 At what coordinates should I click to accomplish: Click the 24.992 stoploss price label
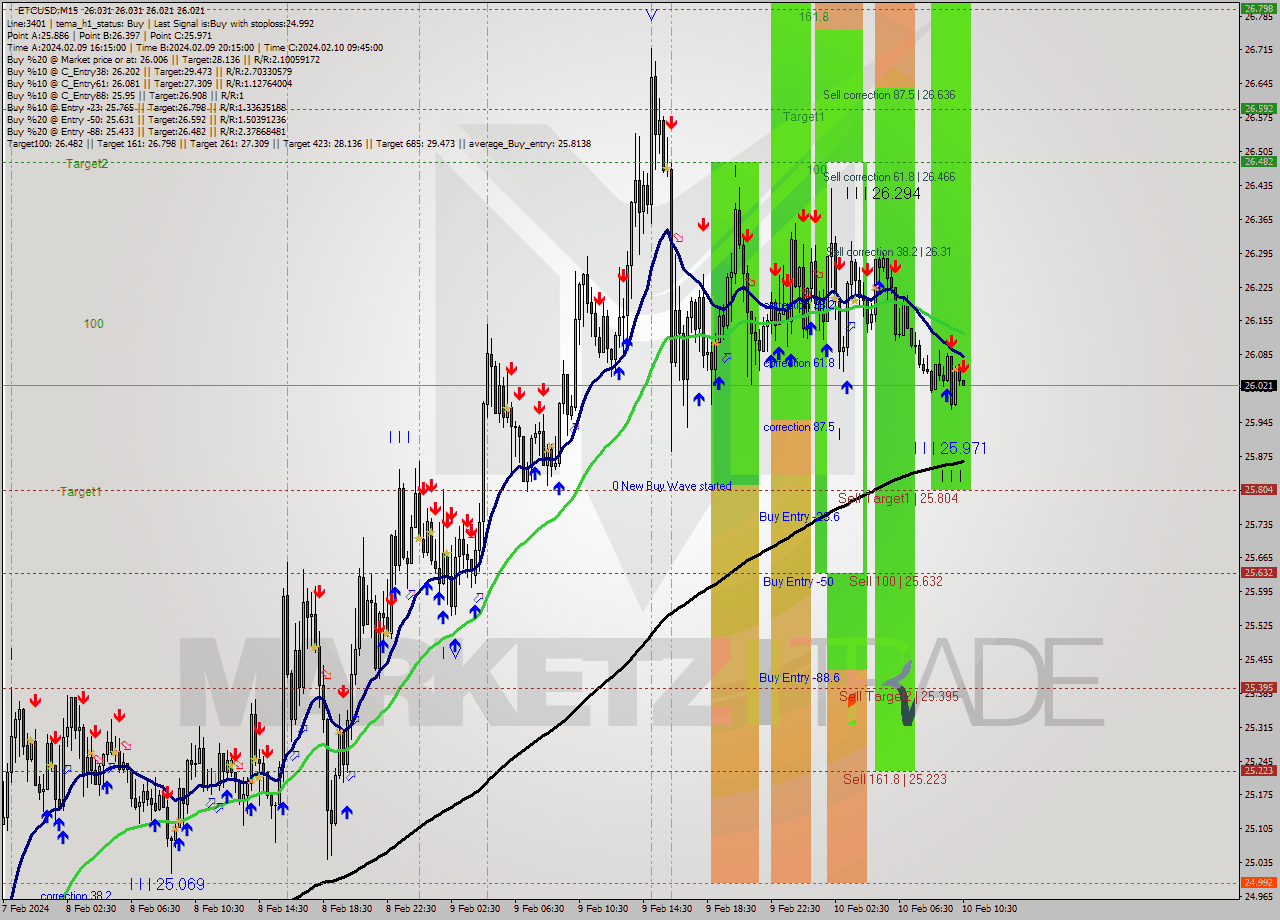tap(1257, 882)
